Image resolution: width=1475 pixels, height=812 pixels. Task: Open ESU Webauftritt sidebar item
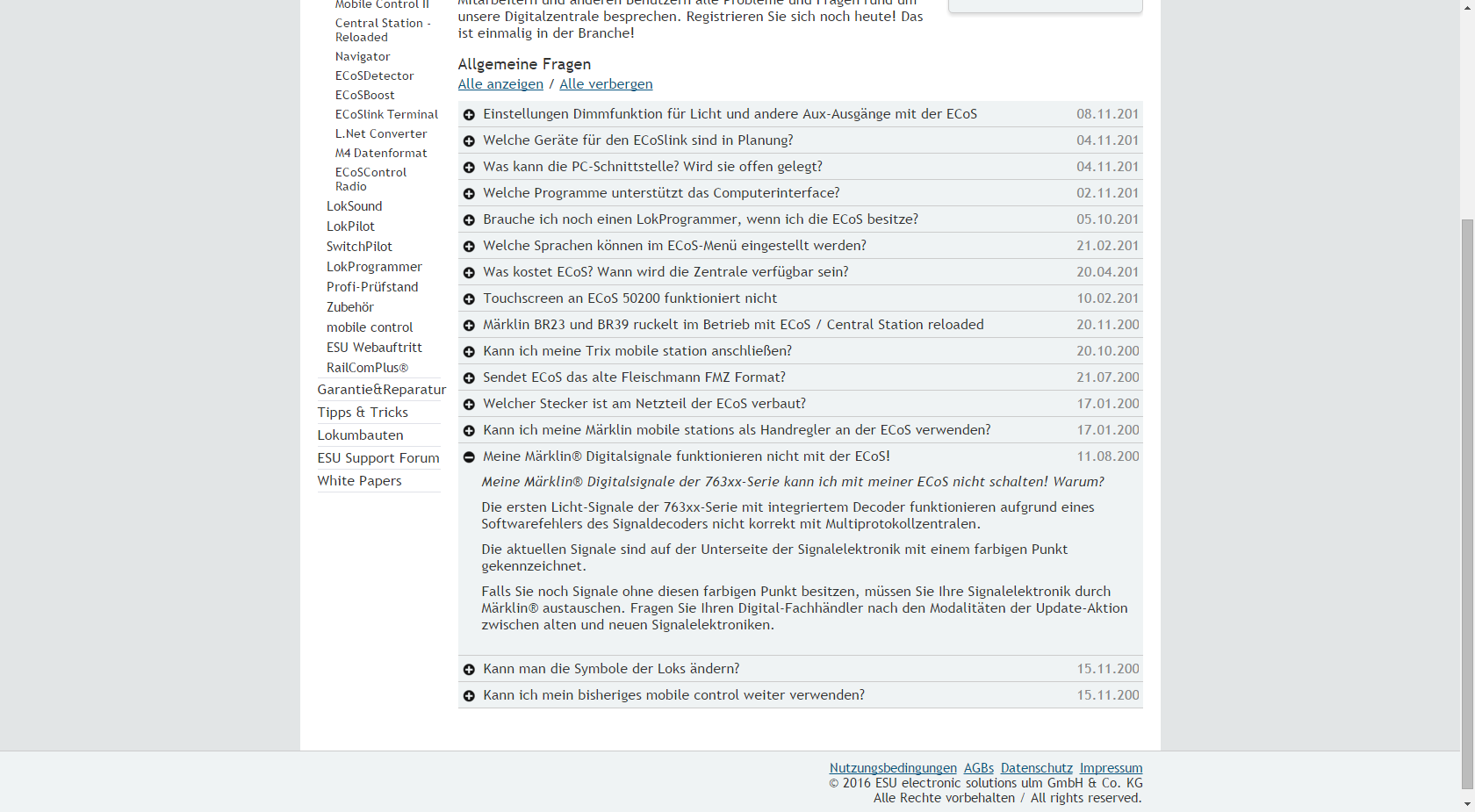pos(374,348)
